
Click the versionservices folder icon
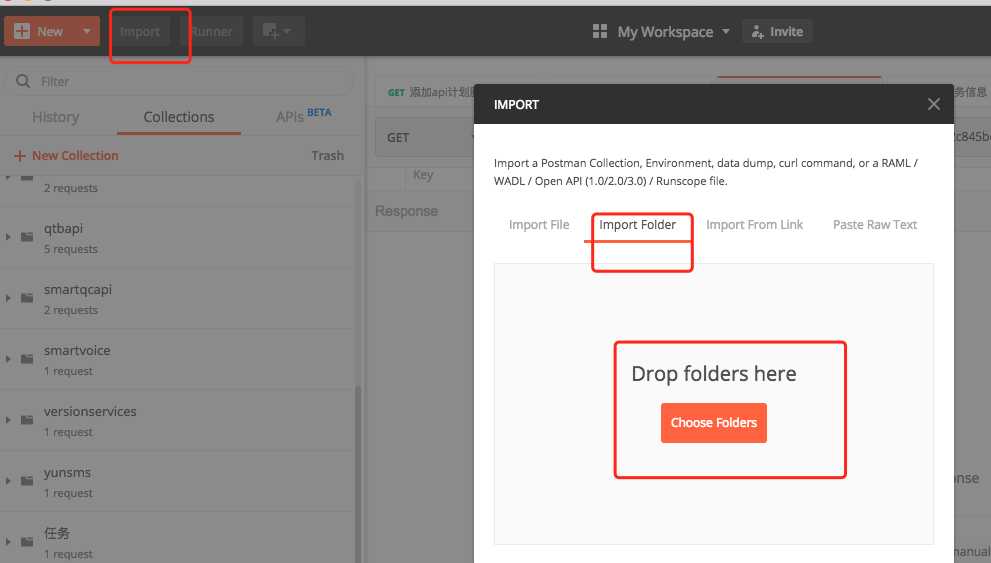(27, 420)
